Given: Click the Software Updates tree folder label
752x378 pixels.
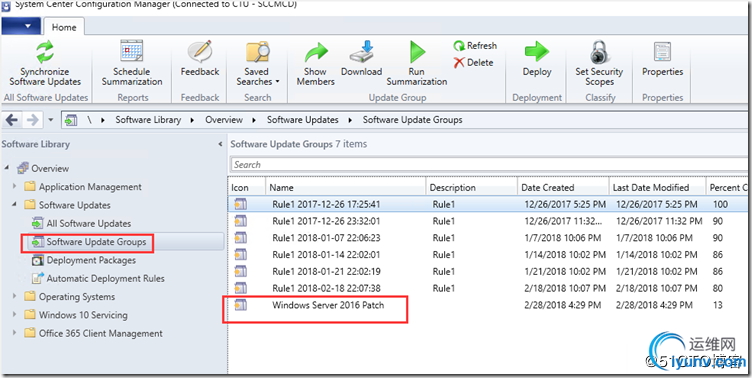Looking at the screenshot, I should pos(74,205).
